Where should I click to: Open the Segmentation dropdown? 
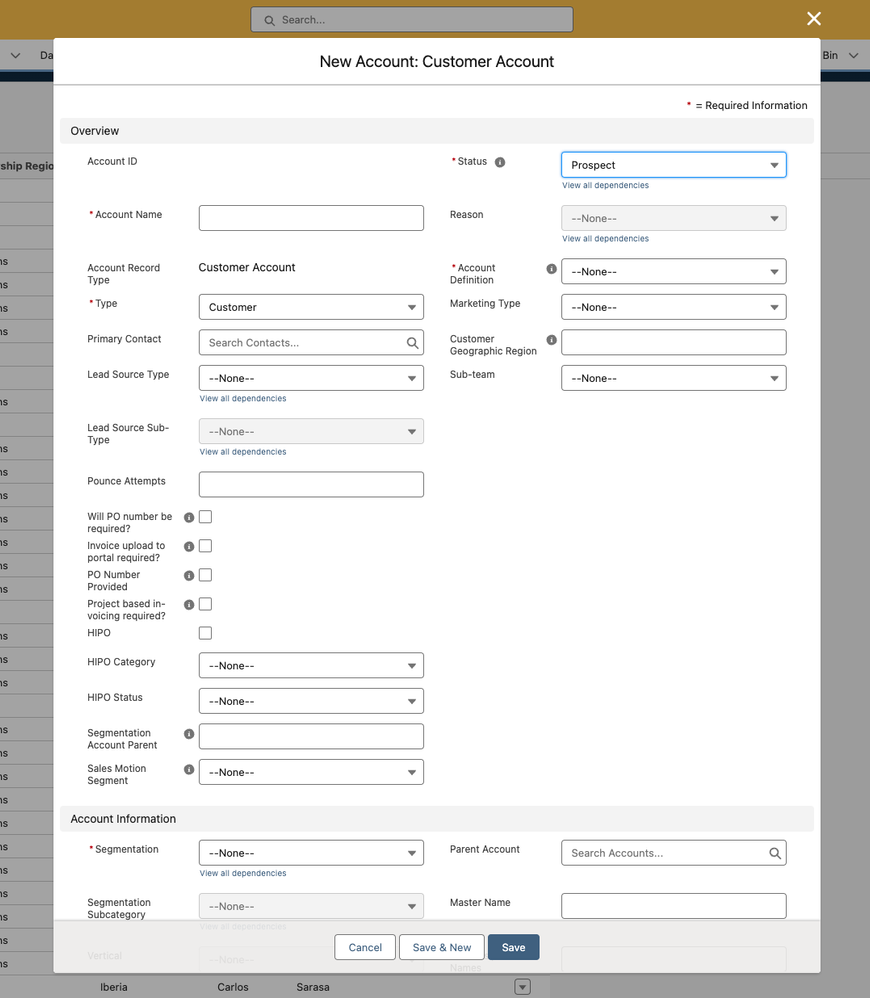[x=311, y=853]
